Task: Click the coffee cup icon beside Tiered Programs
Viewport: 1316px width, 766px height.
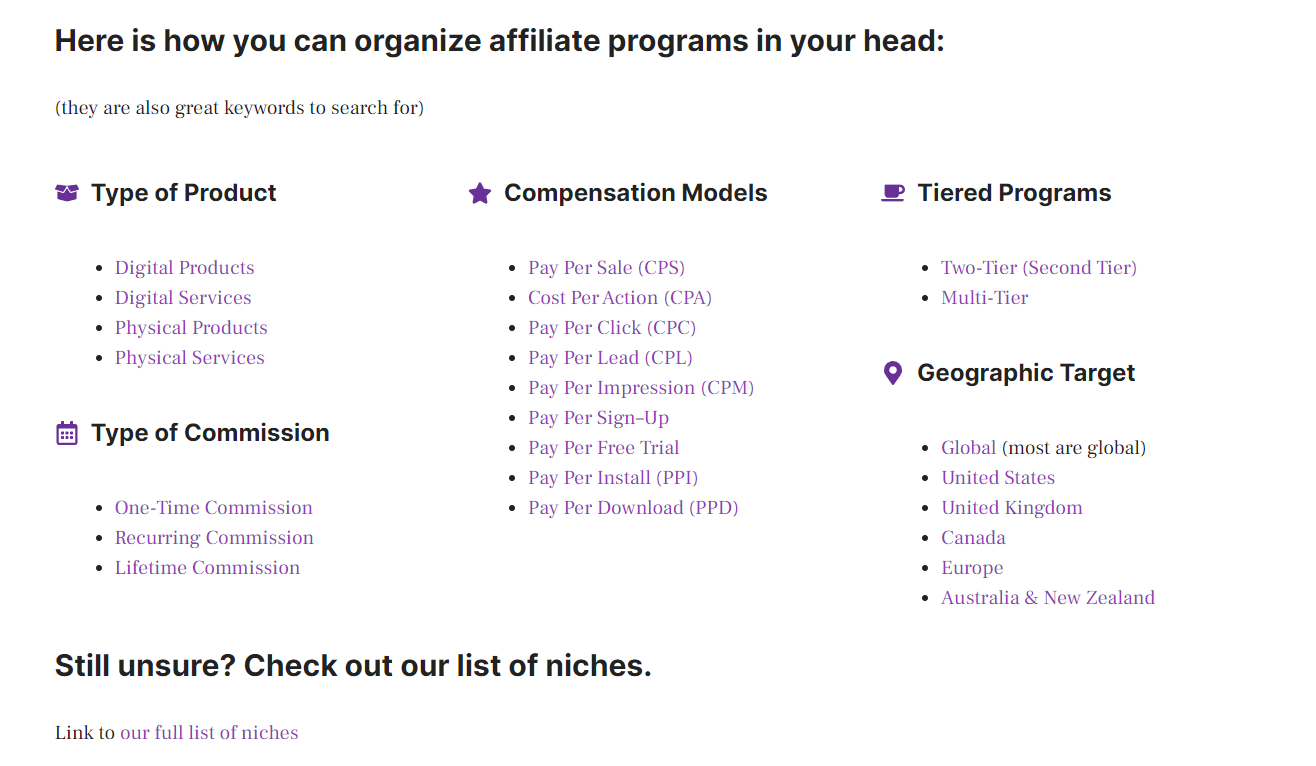Action: (893, 193)
